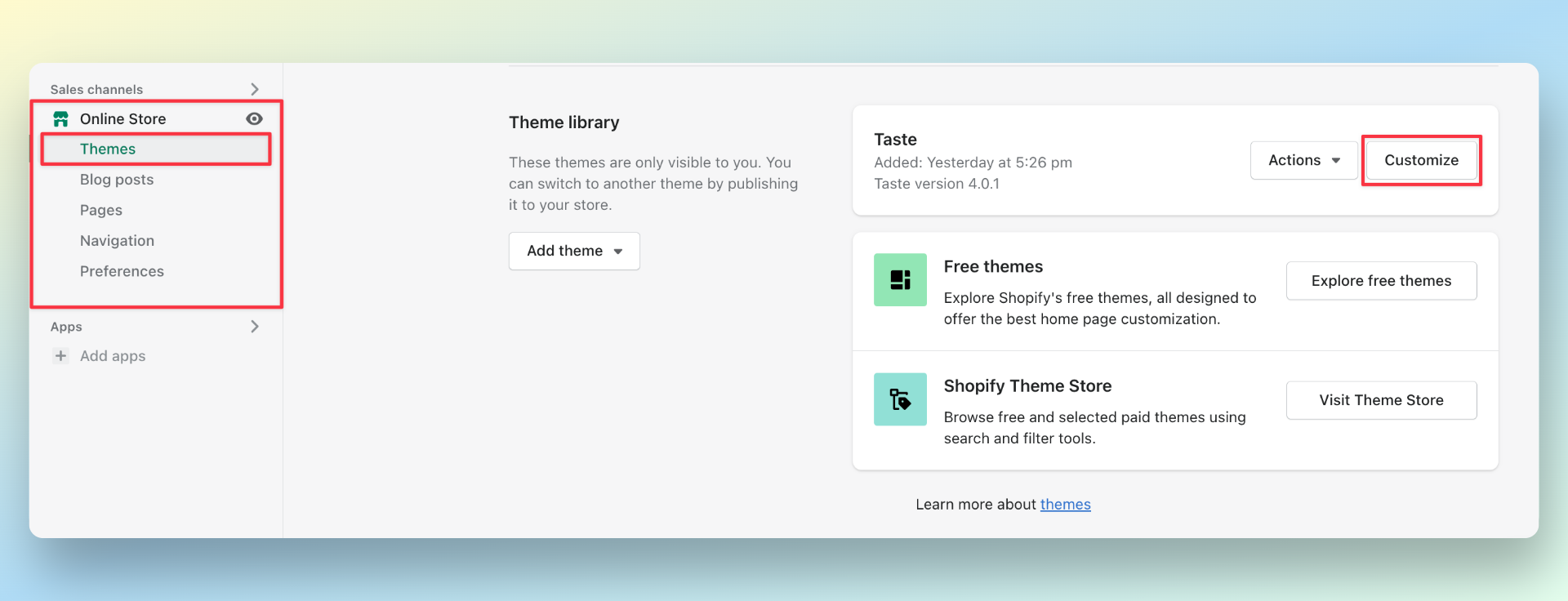Expand the Apps section chevron

point(255,327)
